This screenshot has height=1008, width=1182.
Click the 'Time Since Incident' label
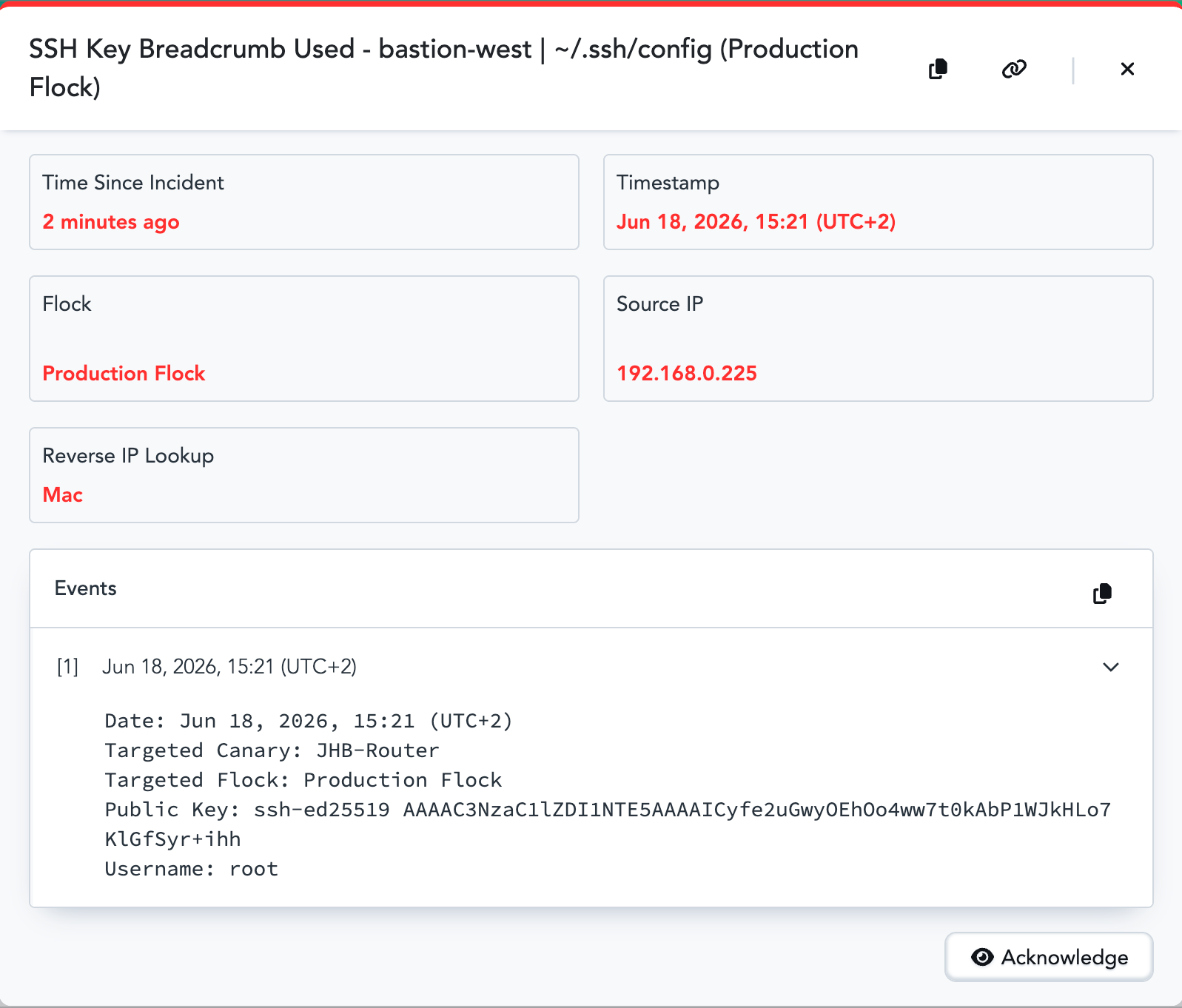pos(133,183)
